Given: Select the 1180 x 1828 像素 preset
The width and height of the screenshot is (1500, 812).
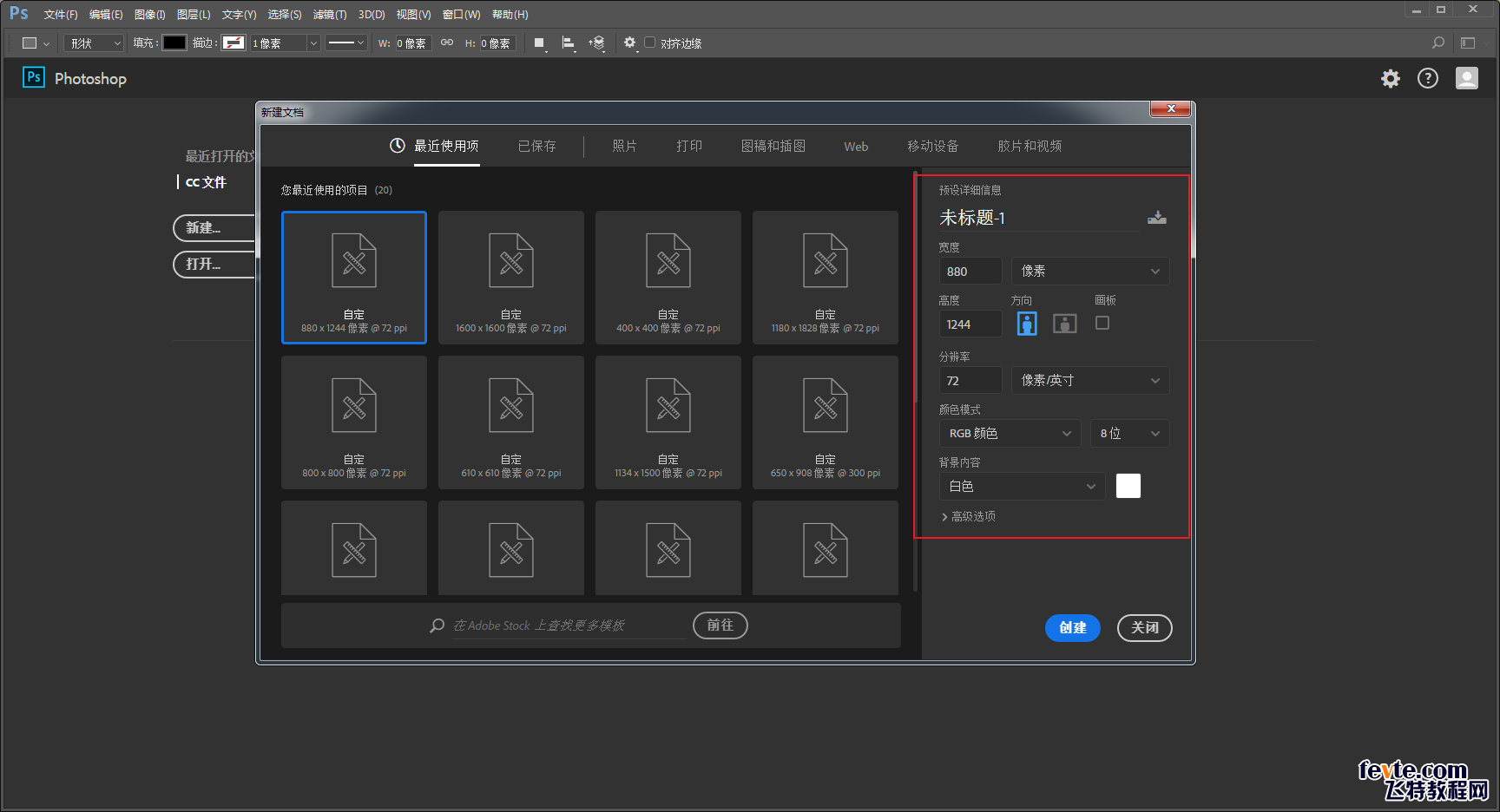Looking at the screenshot, I should (826, 278).
